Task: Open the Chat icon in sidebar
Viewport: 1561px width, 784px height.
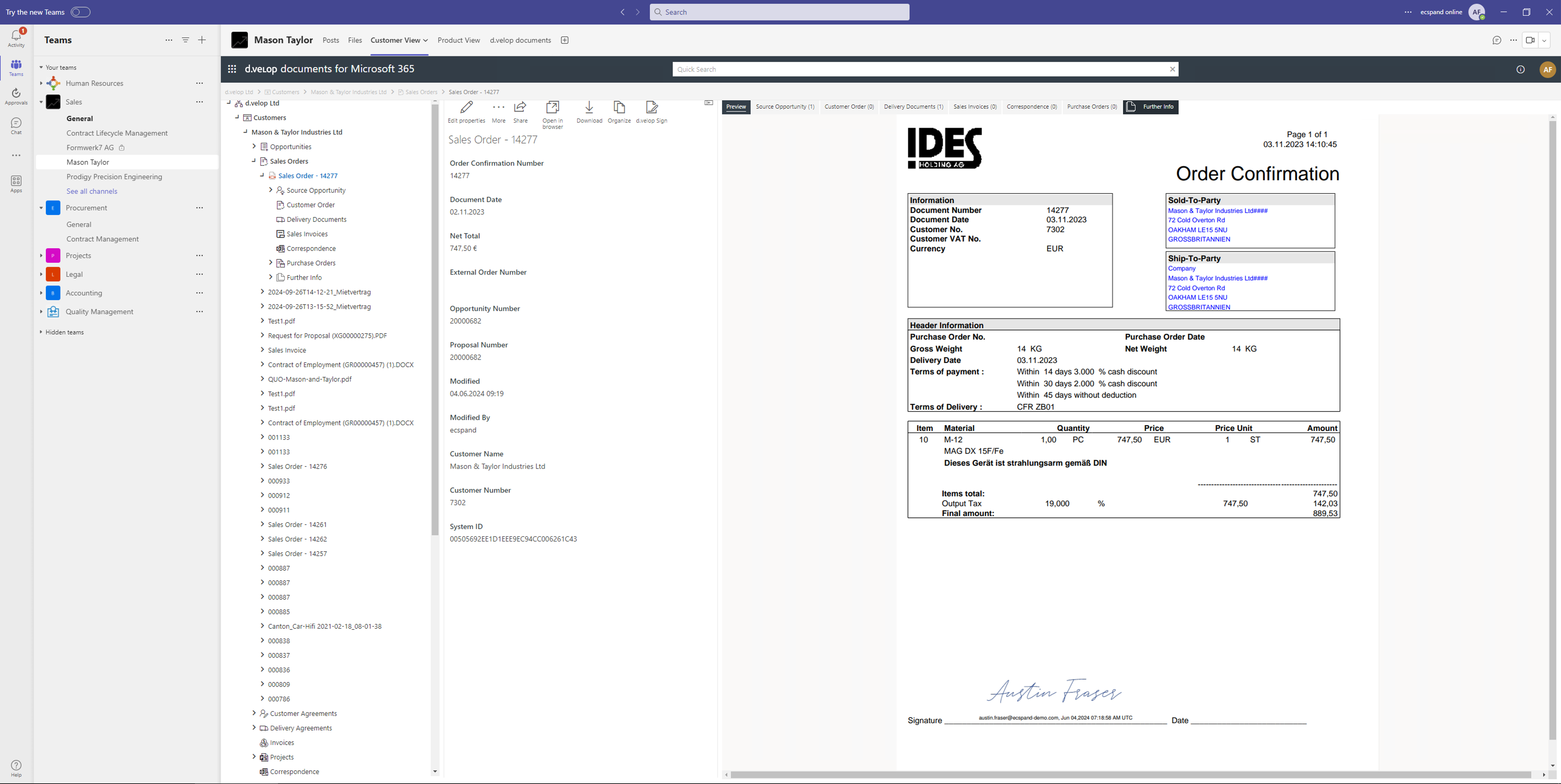Action: 16,125
